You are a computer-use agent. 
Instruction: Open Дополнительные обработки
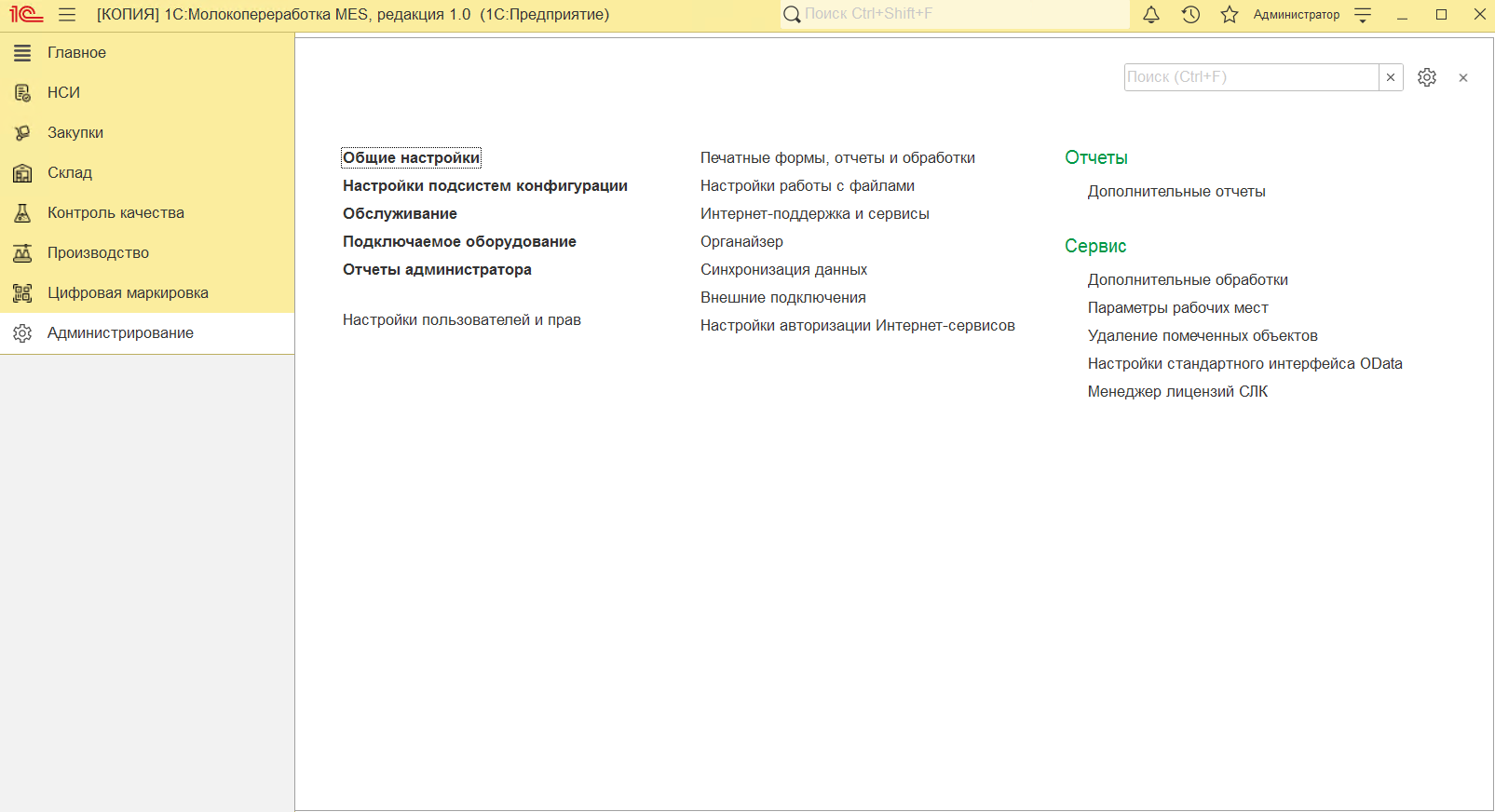[x=1188, y=280]
